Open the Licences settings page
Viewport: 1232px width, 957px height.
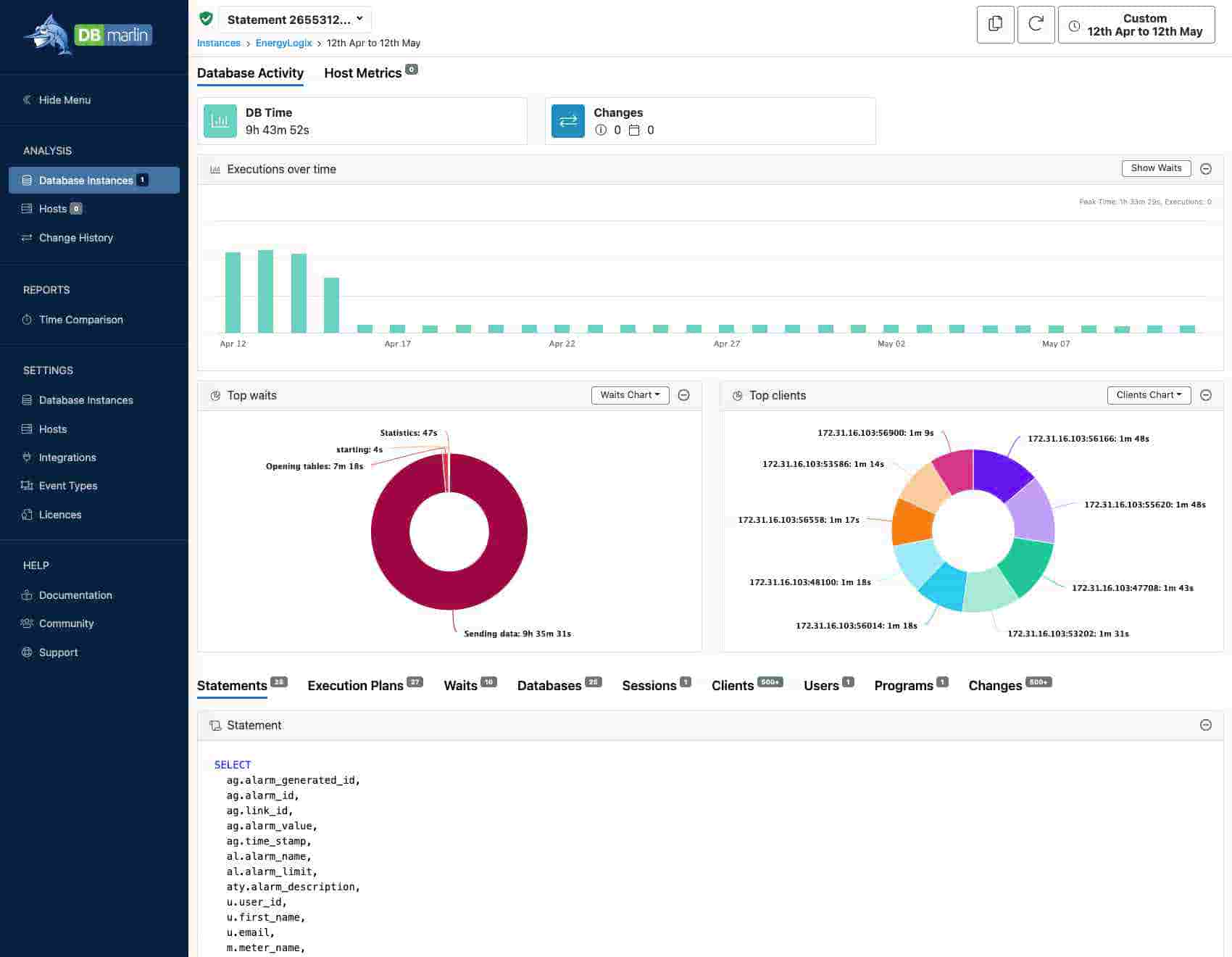59,515
